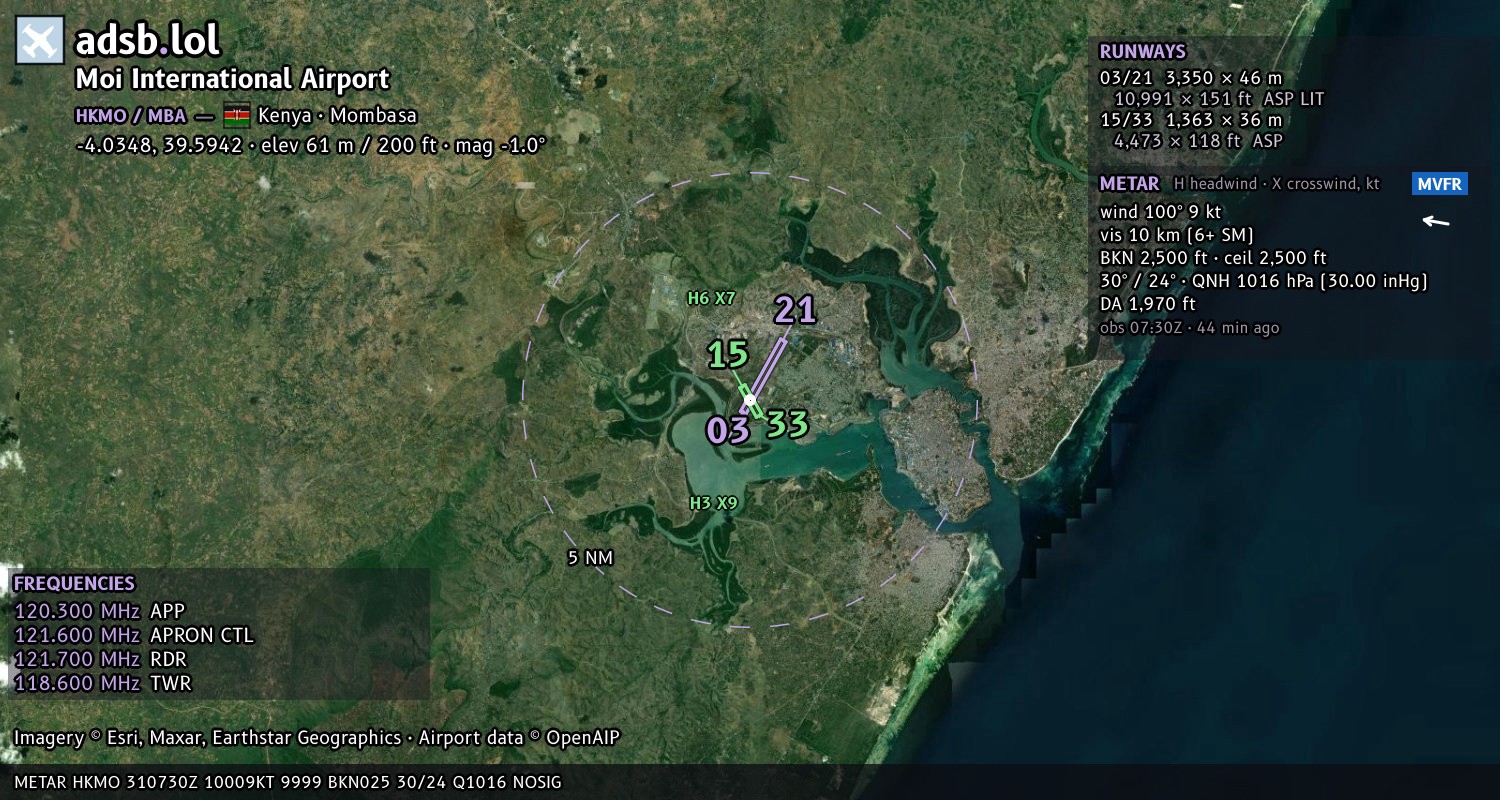Click the MVFR flight category badge
The height and width of the screenshot is (800, 1500).
click(x=1440, y=184)
